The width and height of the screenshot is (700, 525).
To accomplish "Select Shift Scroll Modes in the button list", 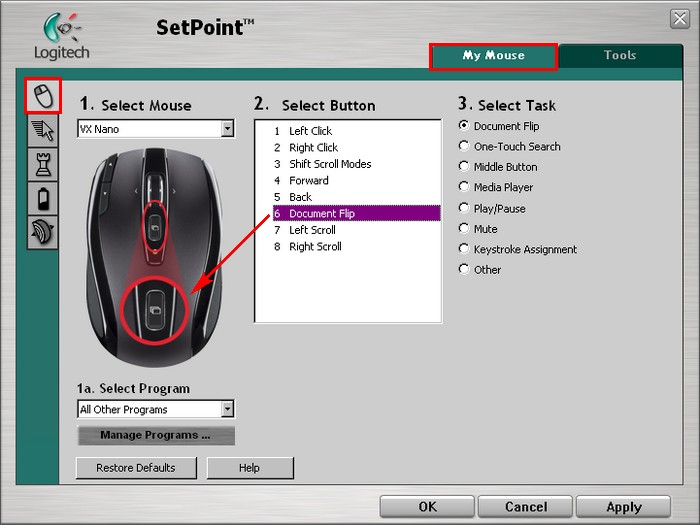I will (x=356, y=164).
